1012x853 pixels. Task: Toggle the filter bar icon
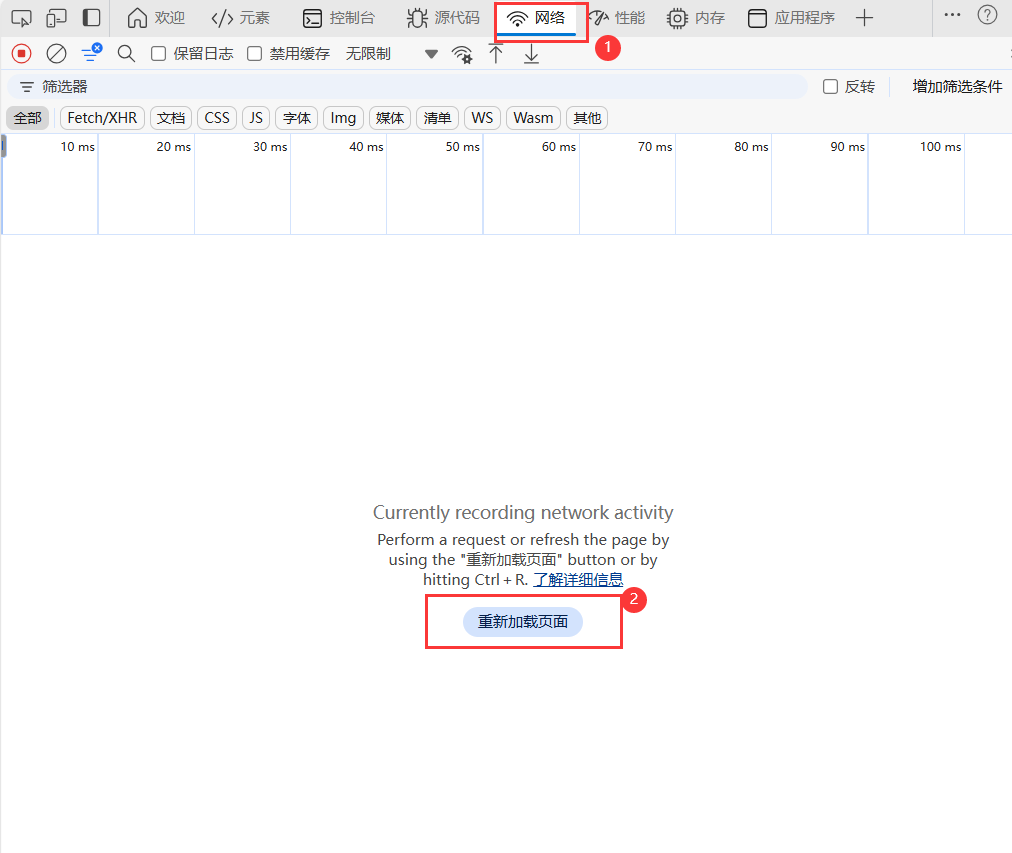point(91,53)
